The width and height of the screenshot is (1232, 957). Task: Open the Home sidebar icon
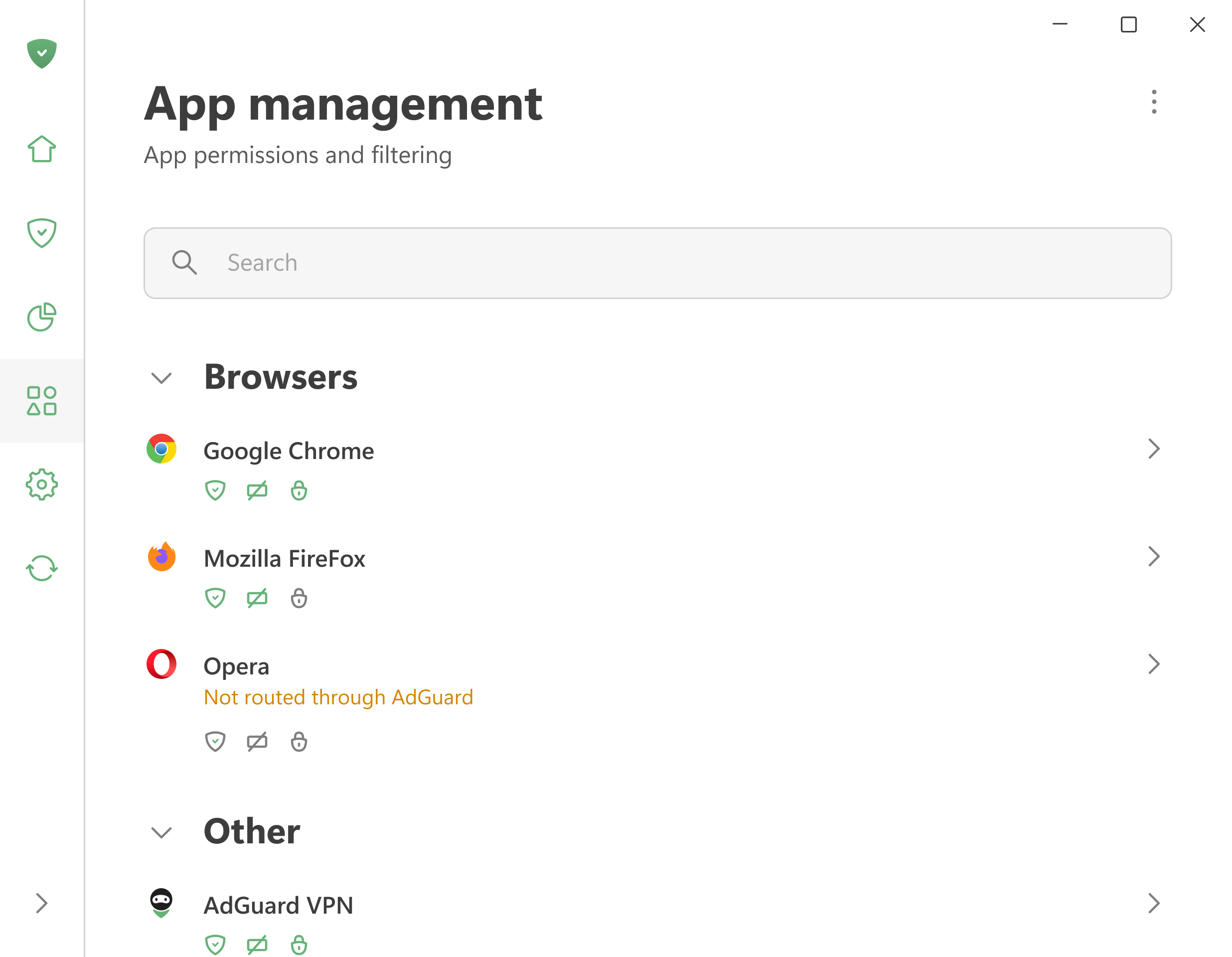tap(42, 150)
